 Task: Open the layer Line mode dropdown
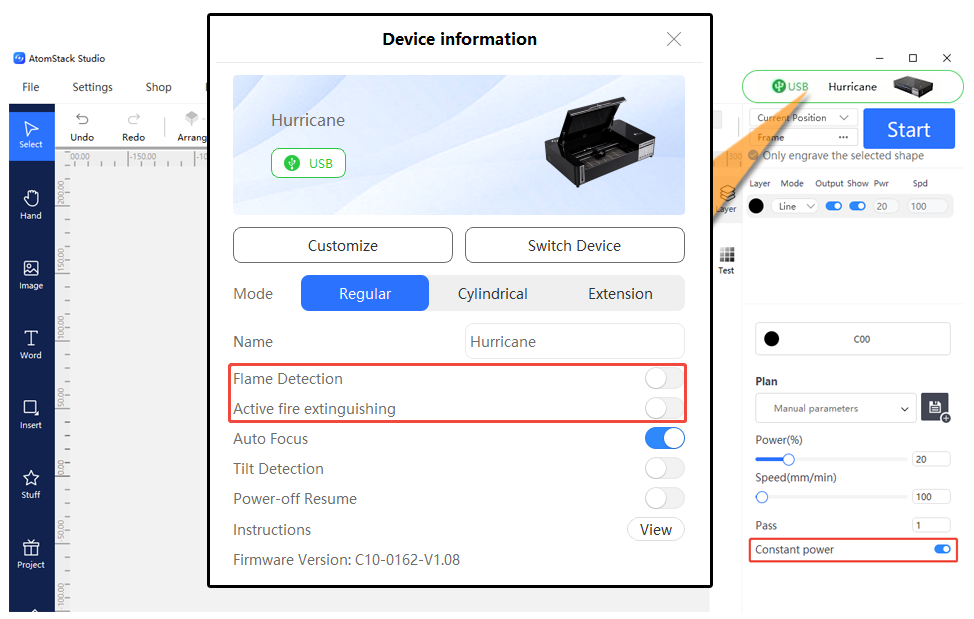coord(794,206)
